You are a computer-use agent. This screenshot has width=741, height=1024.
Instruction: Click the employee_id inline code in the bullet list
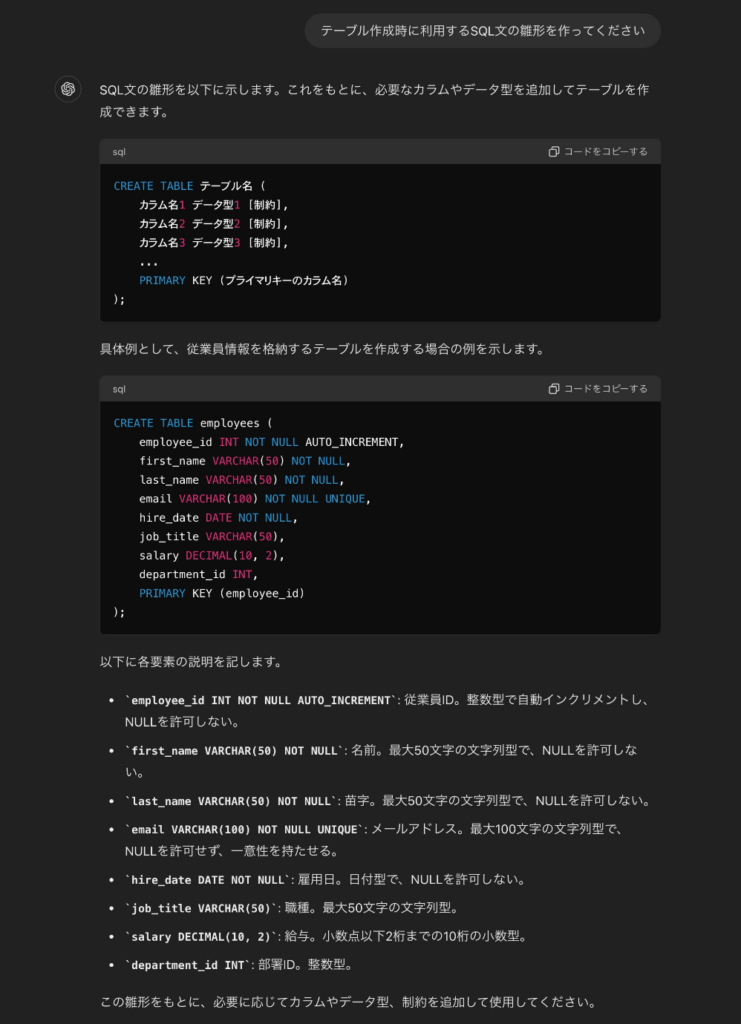pyautogui.click(x=260, y=701)
